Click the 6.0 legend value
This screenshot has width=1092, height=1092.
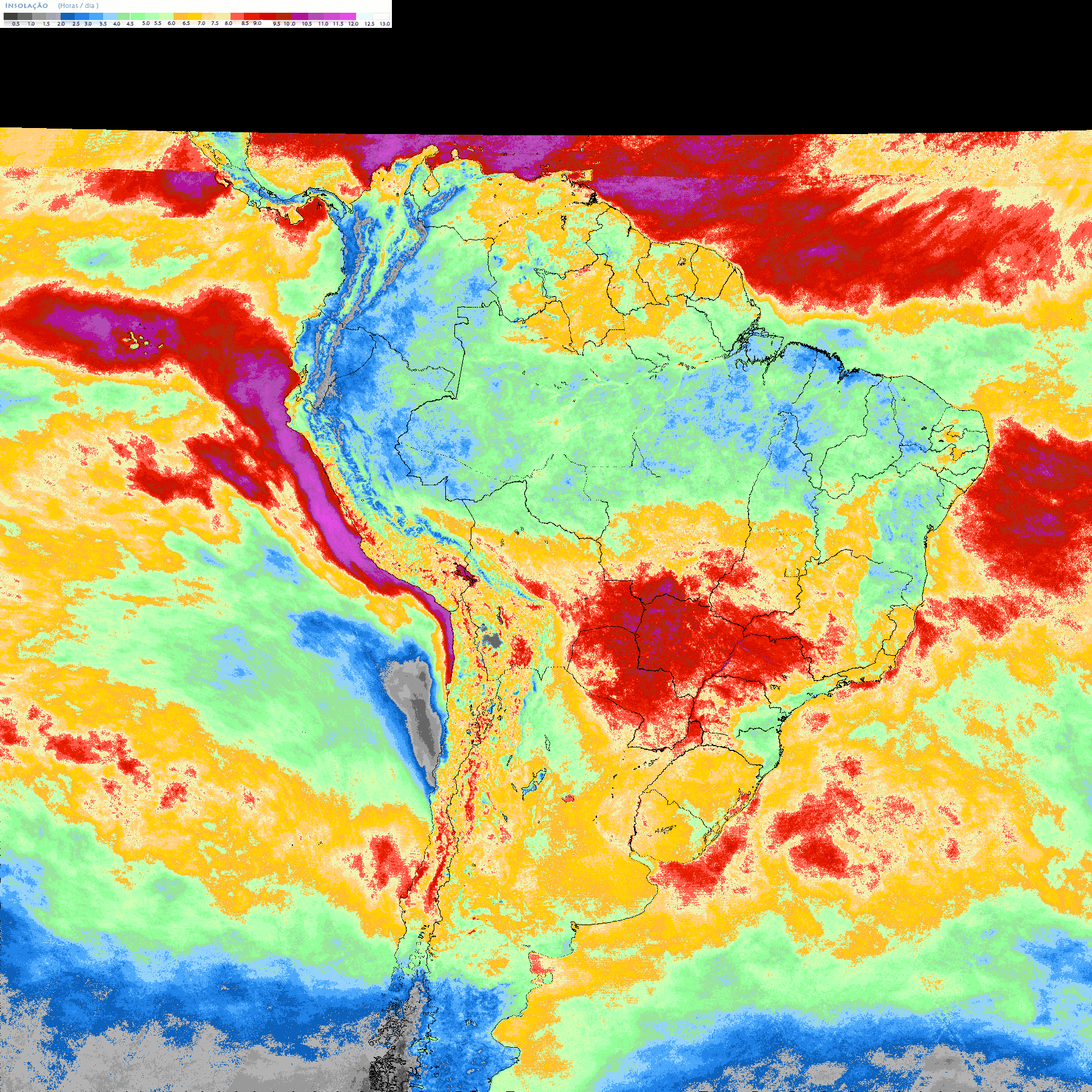click(x=171, y=23)
